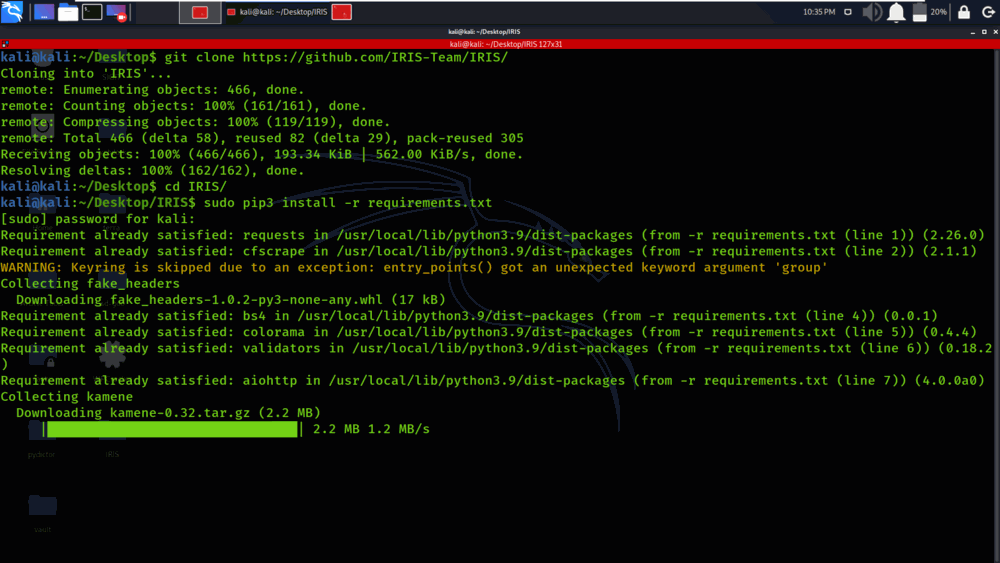The height and width of the screenshot is (563, 1000).
Task: Open notifications bell in the panel
Action: click(896, 12)
